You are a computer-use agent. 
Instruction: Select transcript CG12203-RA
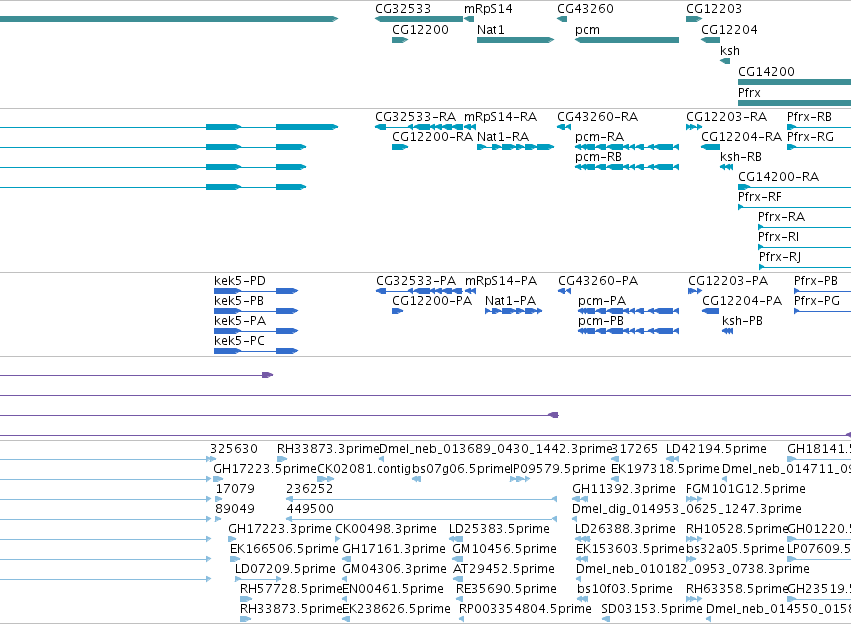point(726,117)
